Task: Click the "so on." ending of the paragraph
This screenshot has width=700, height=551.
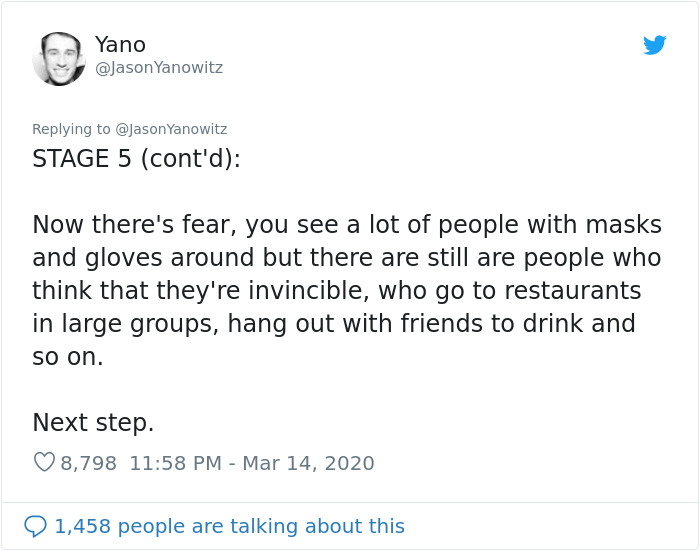Action: (x=68, y=357)
